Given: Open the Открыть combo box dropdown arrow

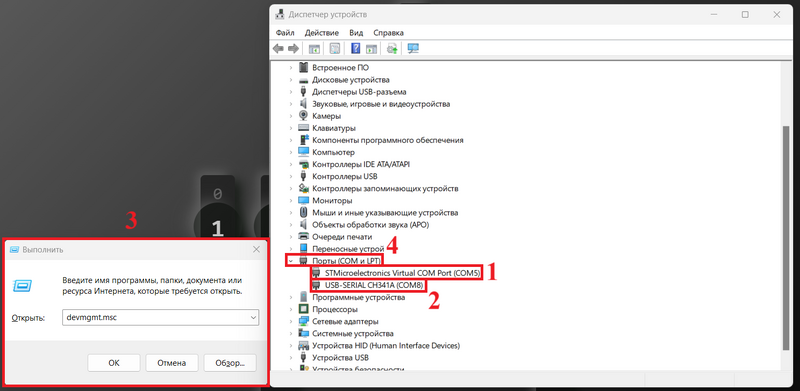Looking at the screenshot, I should 253,317.
